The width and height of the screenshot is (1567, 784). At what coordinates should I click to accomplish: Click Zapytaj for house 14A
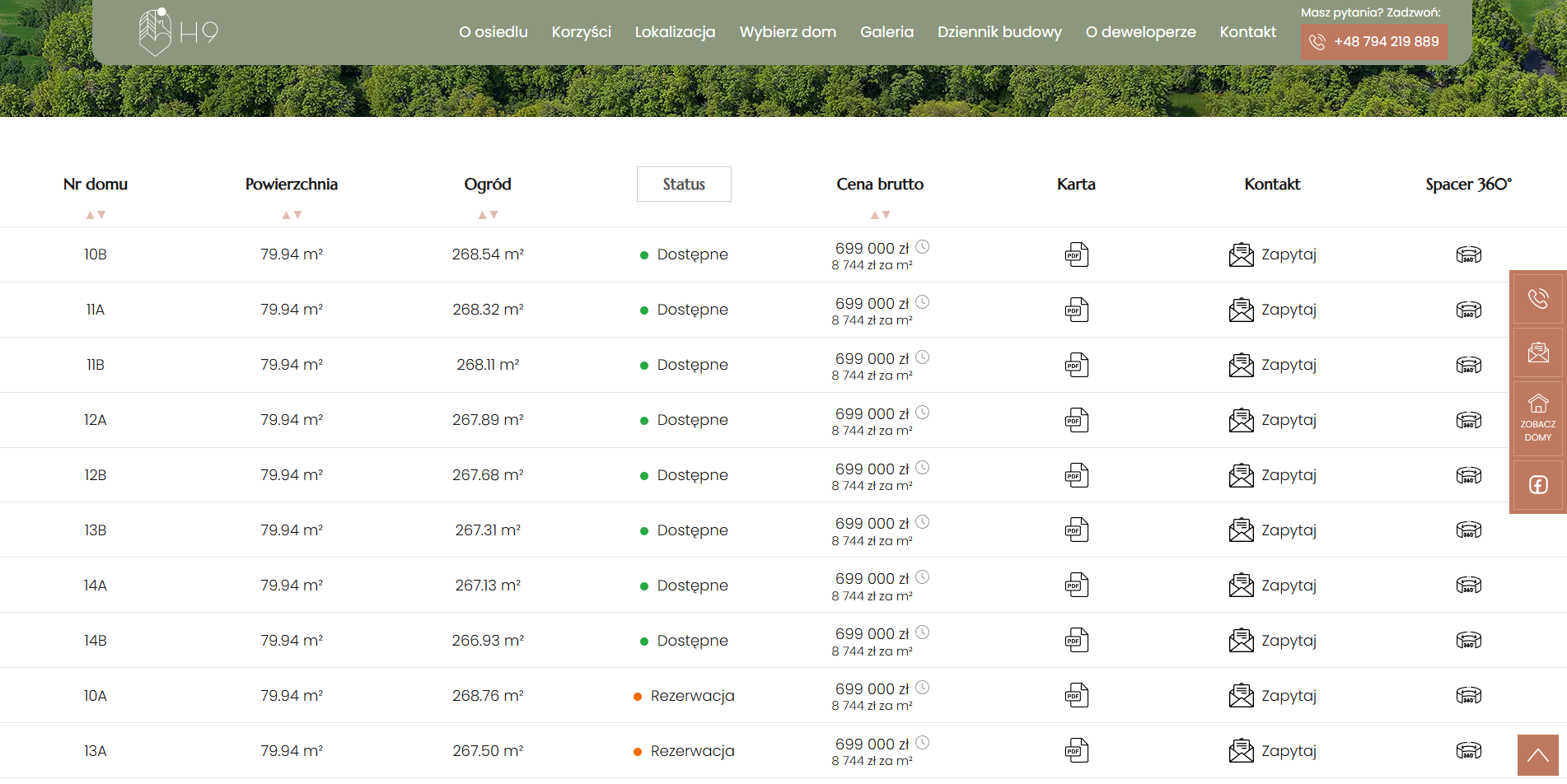coord(1272,585)
